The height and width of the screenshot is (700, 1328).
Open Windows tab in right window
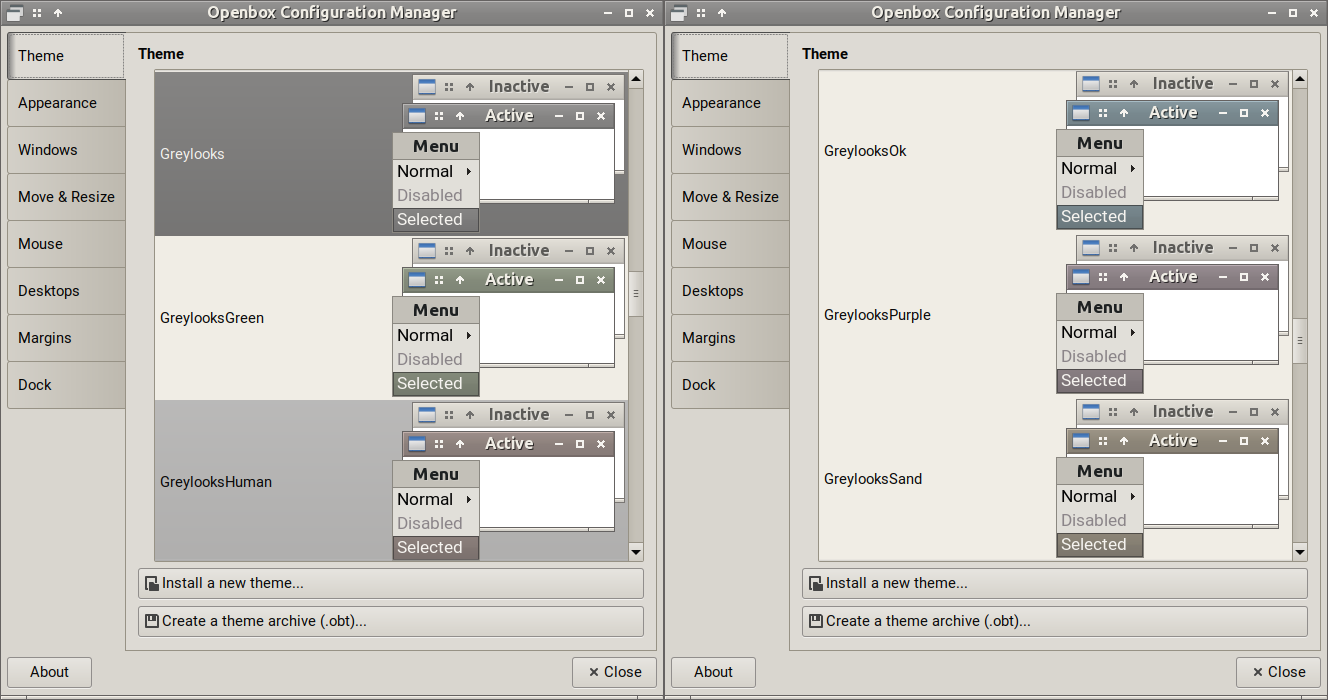click(x=730, y=150)
